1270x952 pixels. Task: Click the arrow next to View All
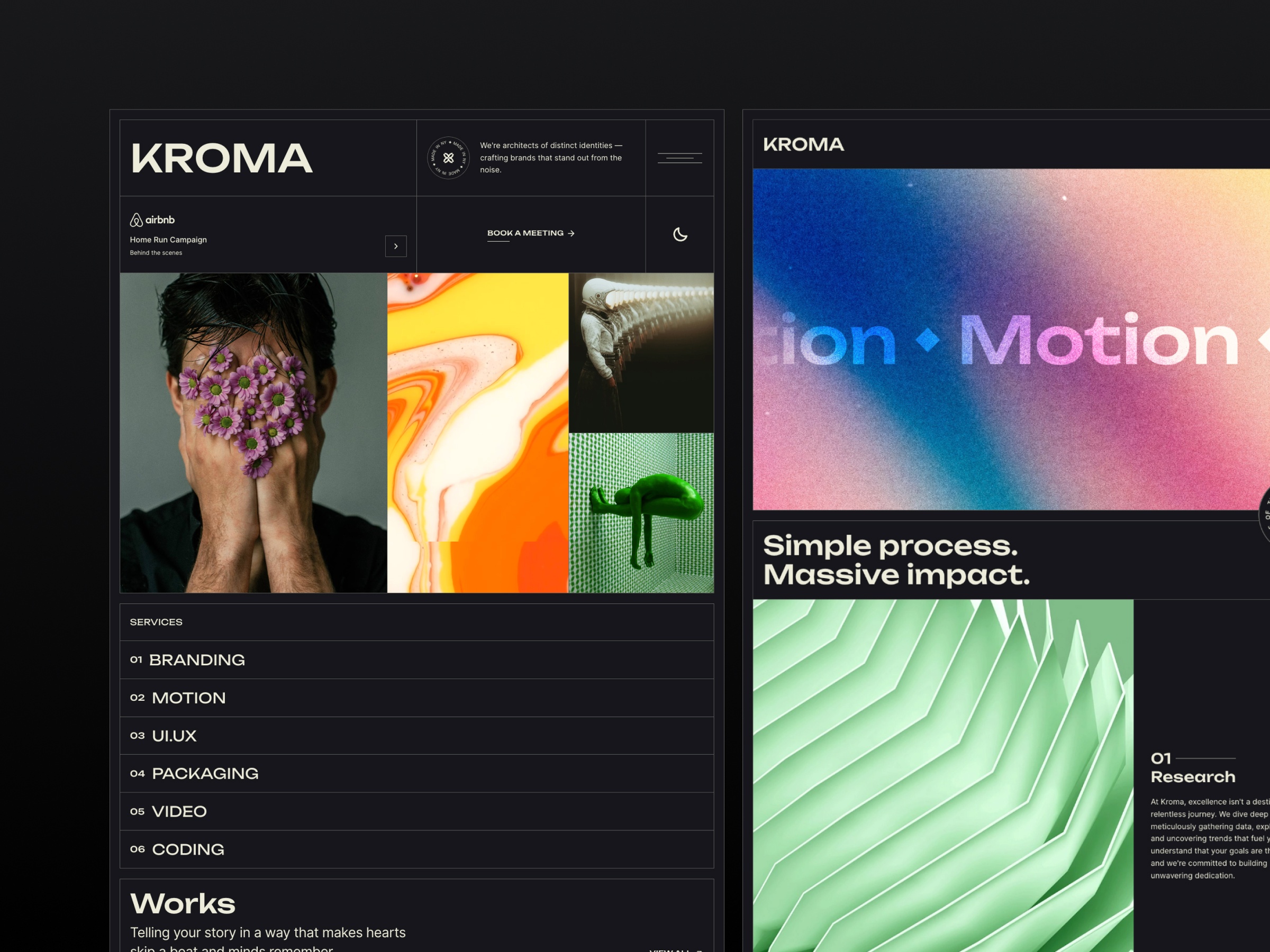(x=697, y=949)
